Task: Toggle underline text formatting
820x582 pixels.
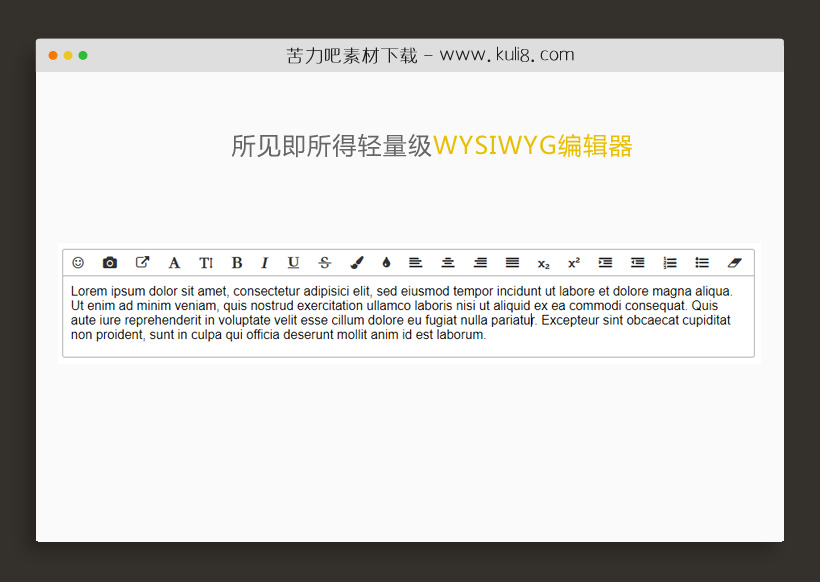Action: (x=293, y=262)
